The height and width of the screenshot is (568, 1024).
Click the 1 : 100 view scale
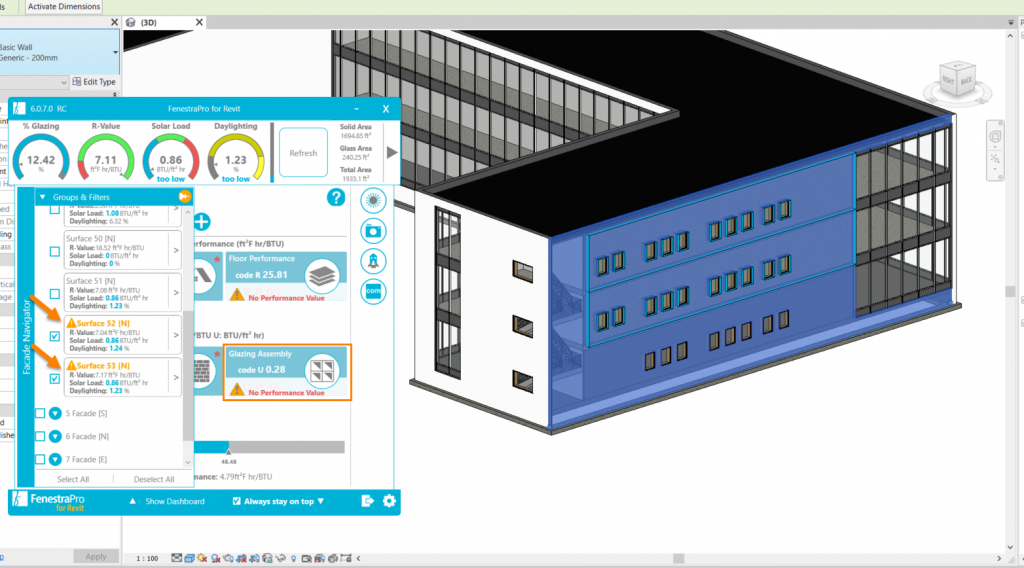pyautogui.click(x=147, y=558)
